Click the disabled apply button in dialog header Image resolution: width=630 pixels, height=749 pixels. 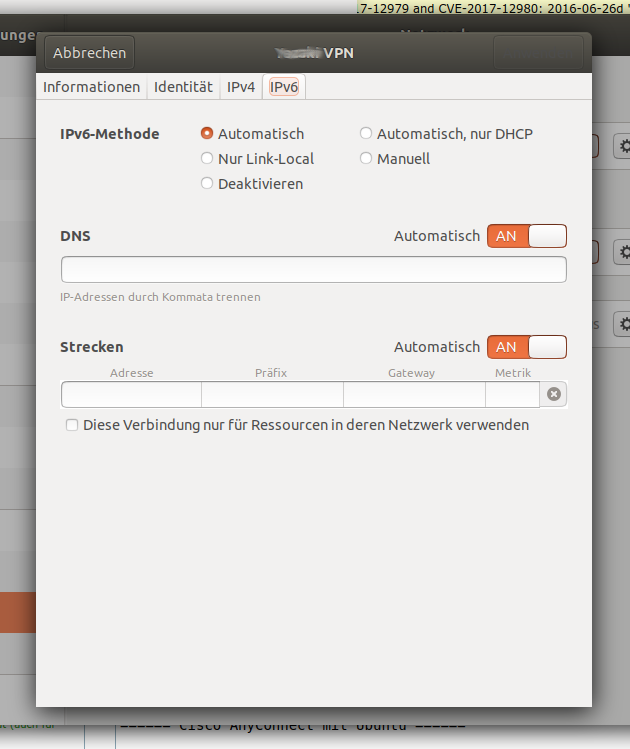(x=538, y=53)
